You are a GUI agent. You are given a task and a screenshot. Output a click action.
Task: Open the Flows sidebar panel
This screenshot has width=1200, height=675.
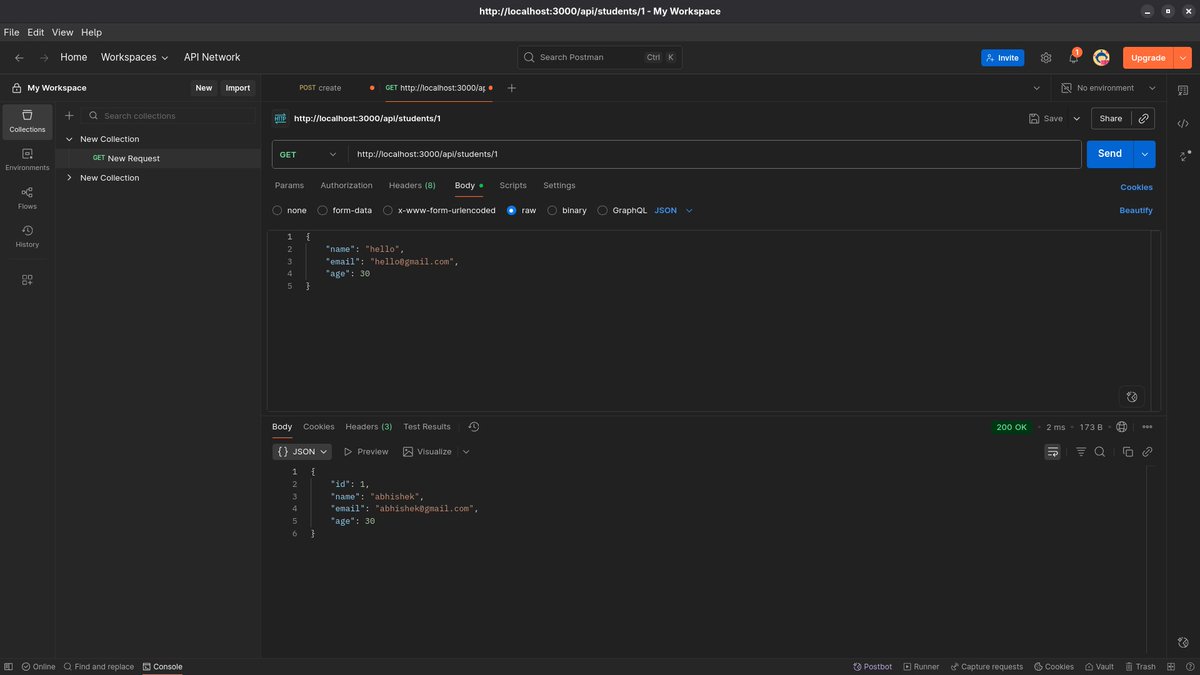click(27, 197)
